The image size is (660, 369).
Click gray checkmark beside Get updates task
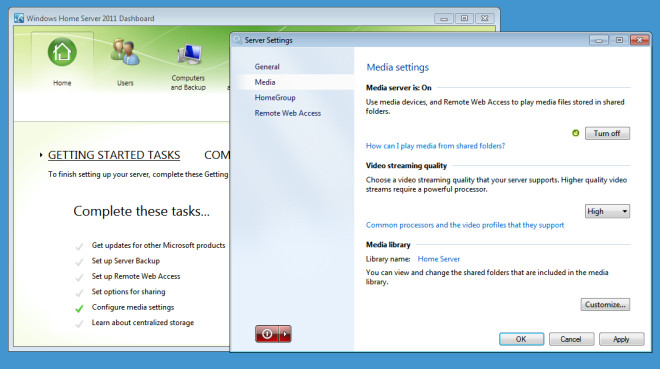pyautogui.click(x=79, y=247)
